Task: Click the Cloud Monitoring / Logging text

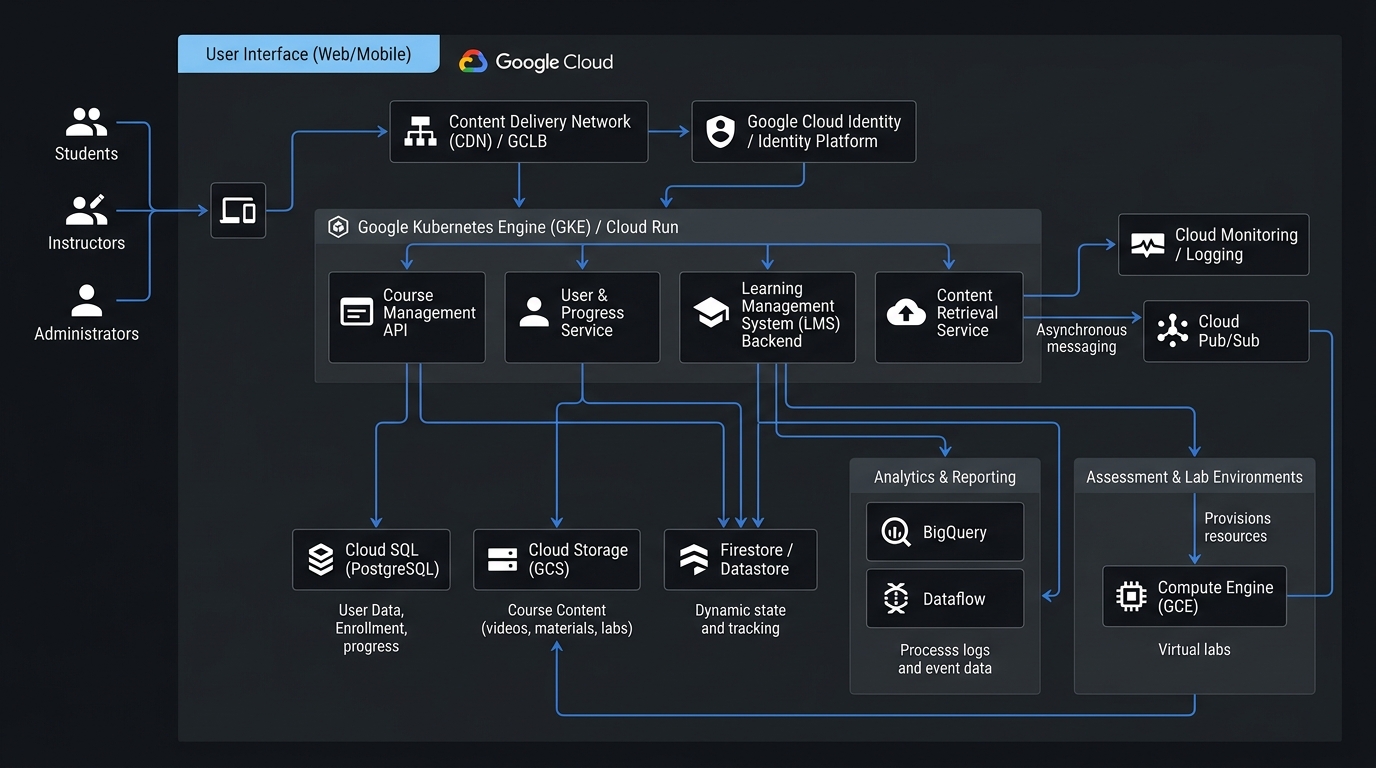Action: (x=1236, y=245)
